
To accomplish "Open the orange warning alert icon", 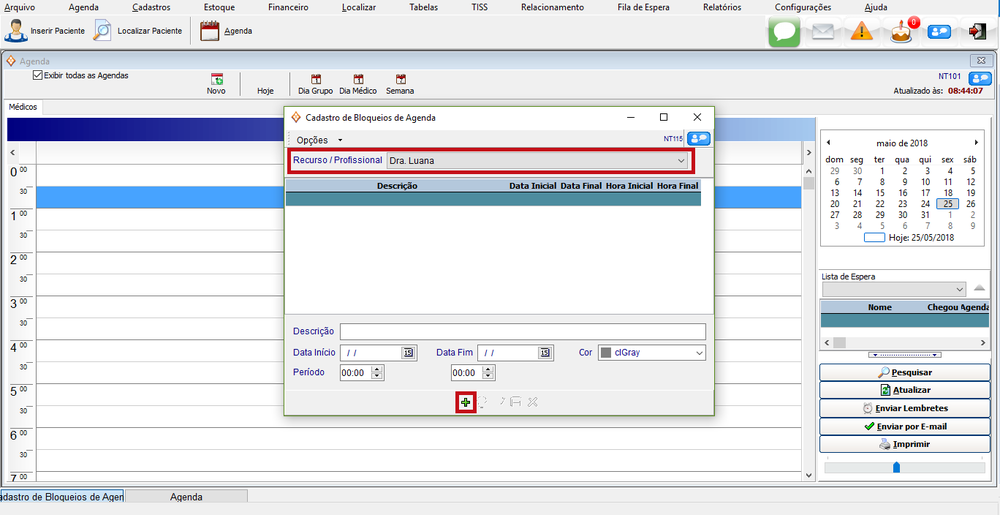I will 861,32.
